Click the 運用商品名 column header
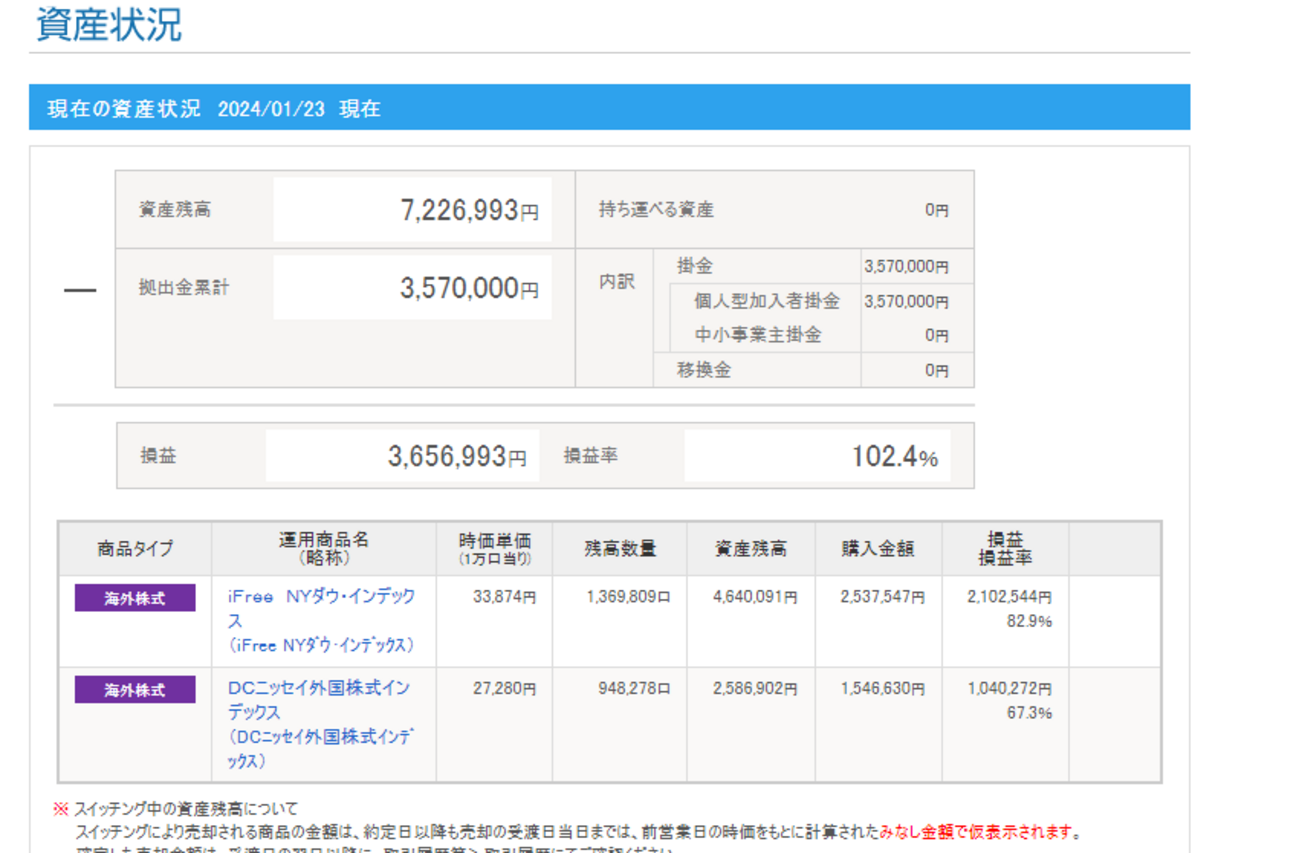This screenshot has width=1299, height=853. tap(323, 548)
